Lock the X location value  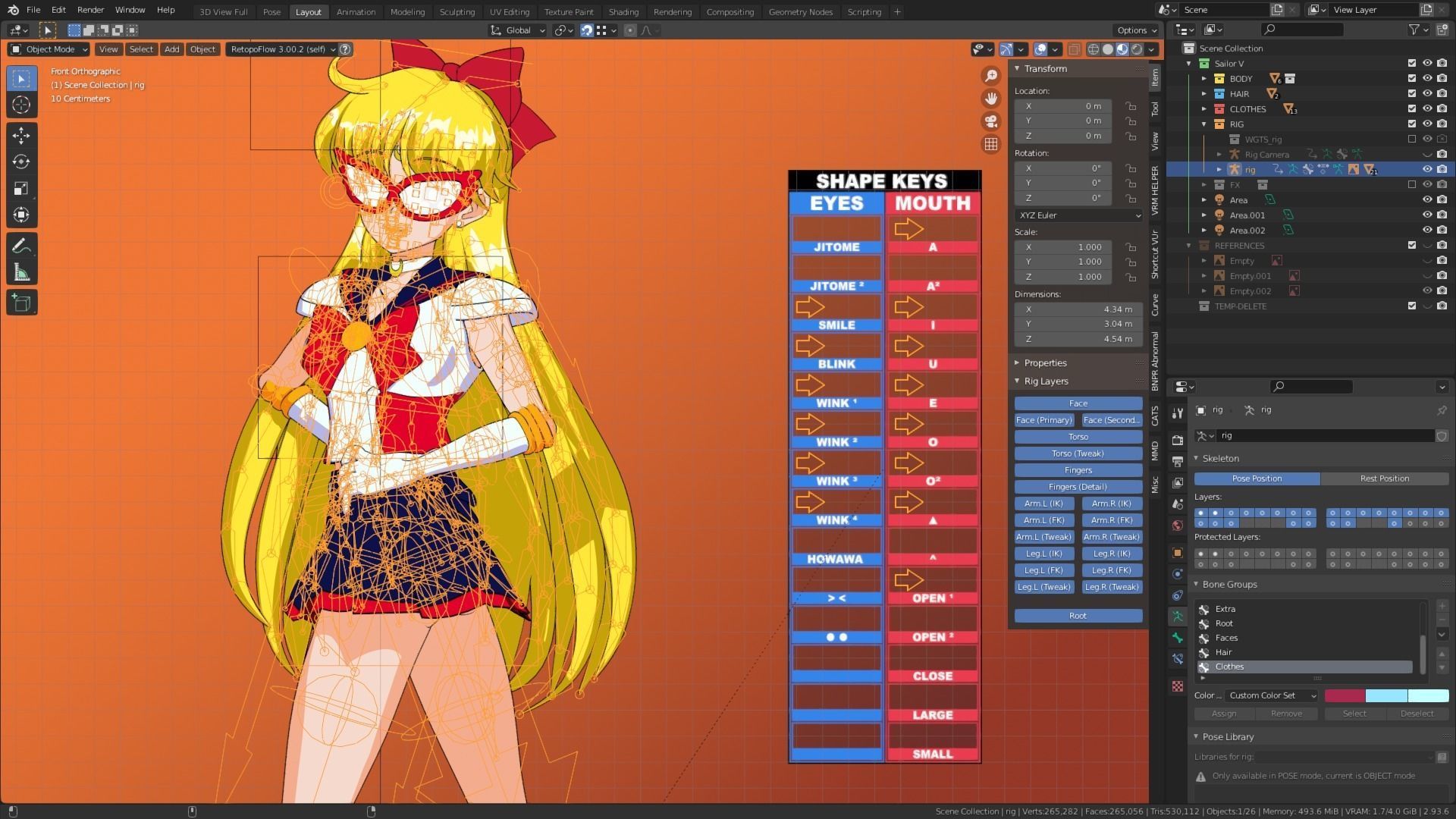pos(1131,106)
